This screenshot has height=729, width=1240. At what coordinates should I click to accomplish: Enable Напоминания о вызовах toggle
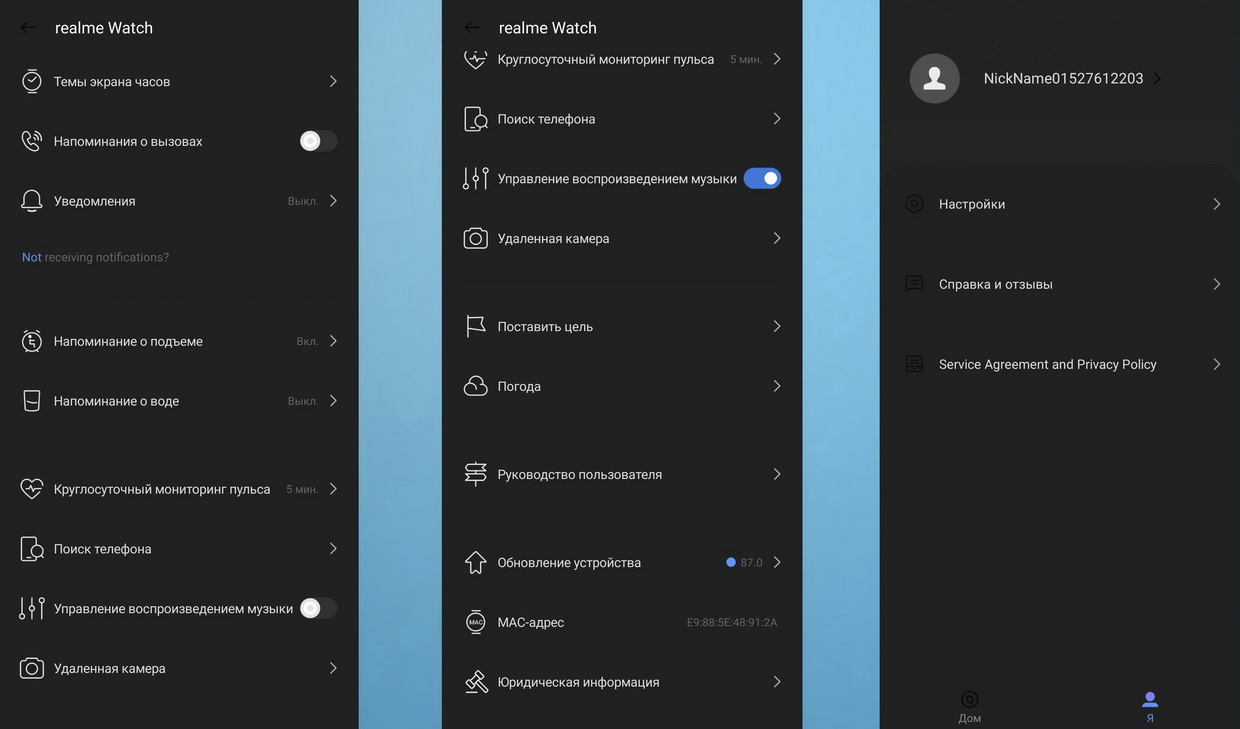(x=318, y=141)
